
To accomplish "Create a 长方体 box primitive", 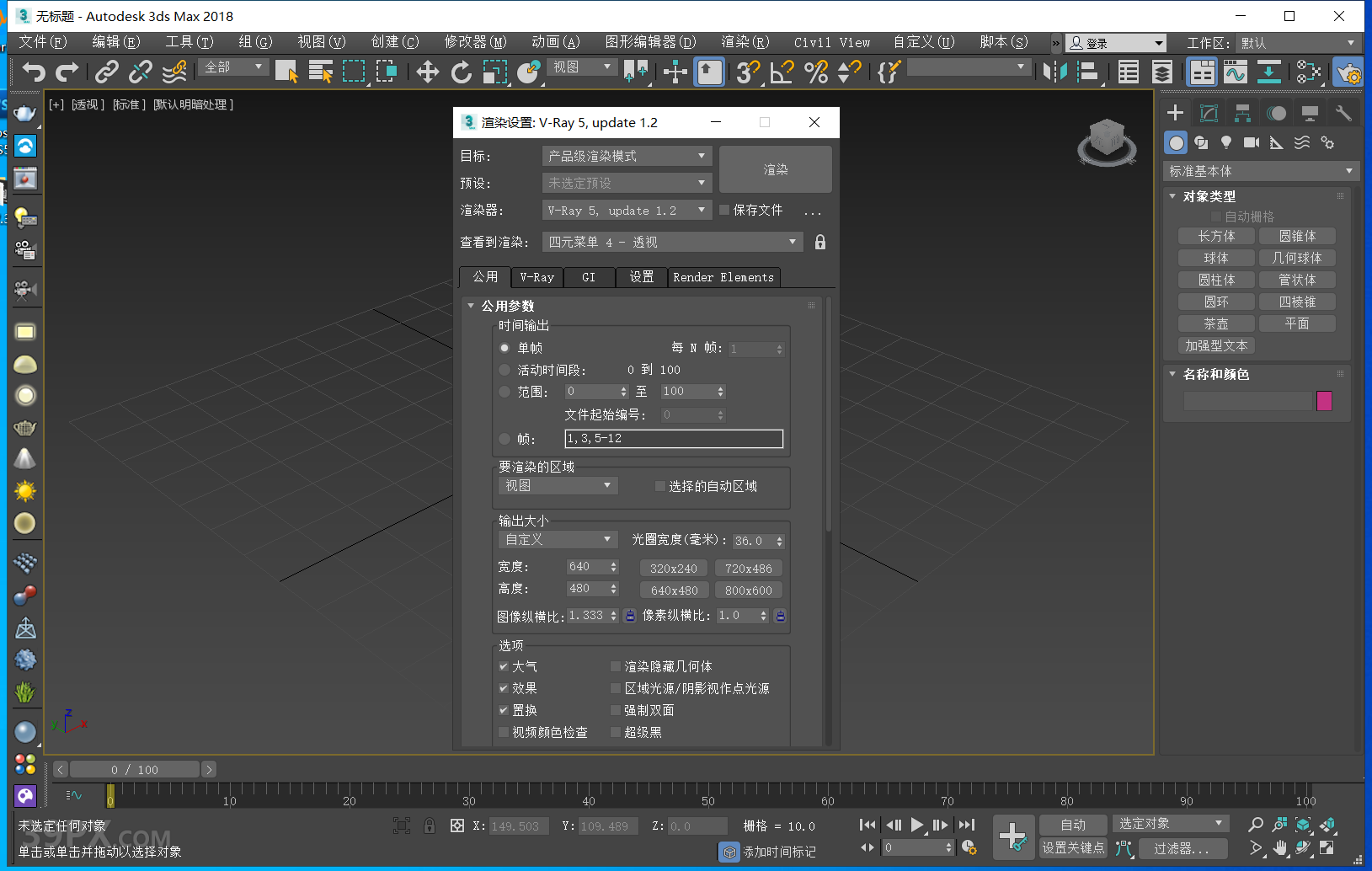I will tap(1216, 236).
